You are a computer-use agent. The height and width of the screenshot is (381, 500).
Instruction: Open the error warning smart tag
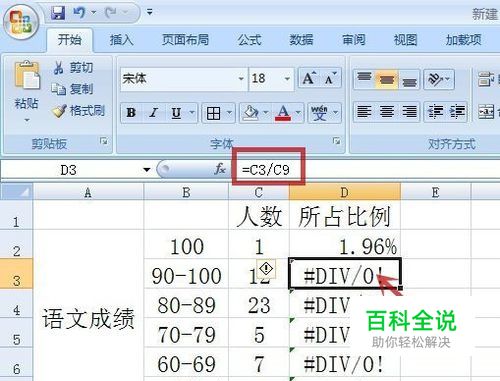click(266, 268)
